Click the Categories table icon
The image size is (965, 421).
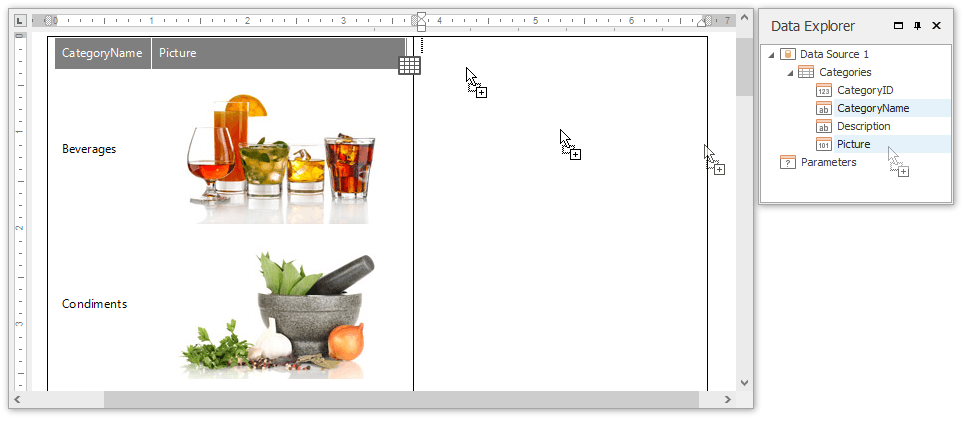[x=805, y=72]
